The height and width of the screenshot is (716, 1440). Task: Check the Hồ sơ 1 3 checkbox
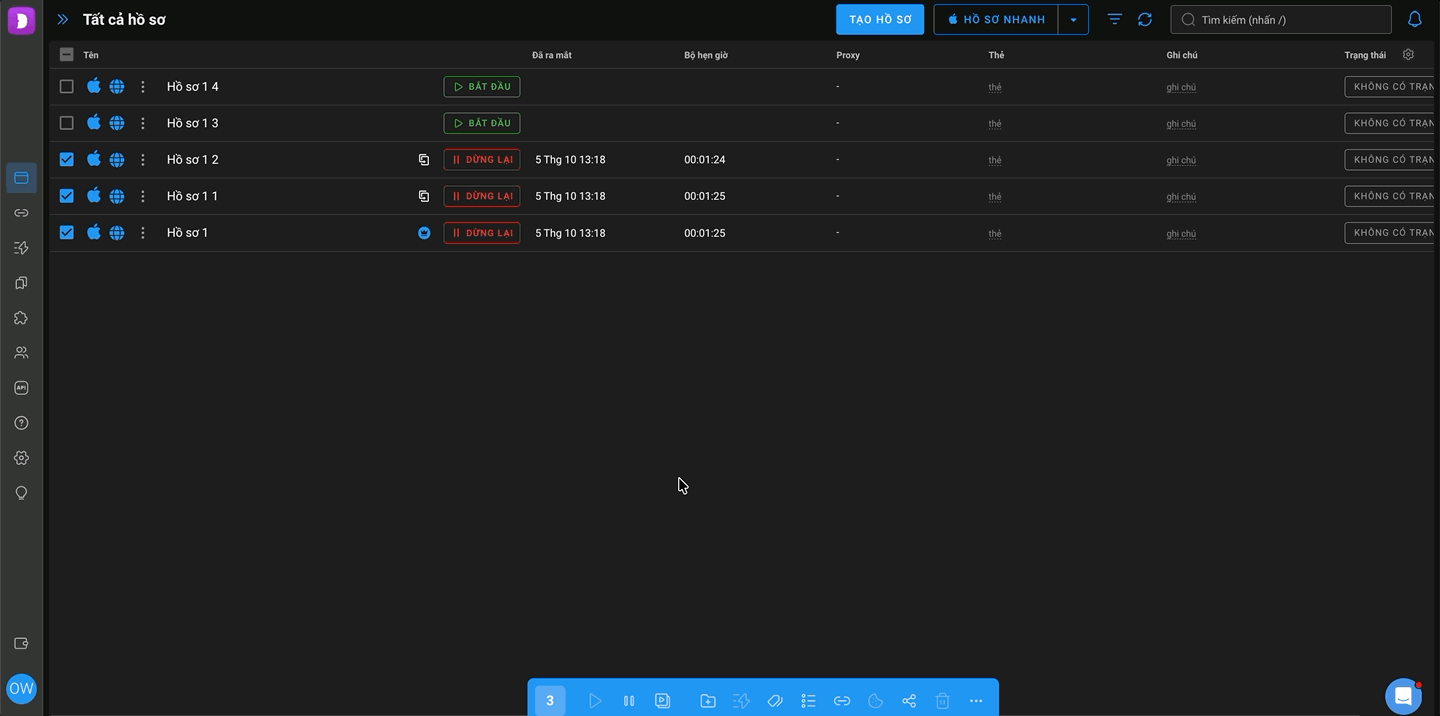pyautogui.click(x=67, y=123)
